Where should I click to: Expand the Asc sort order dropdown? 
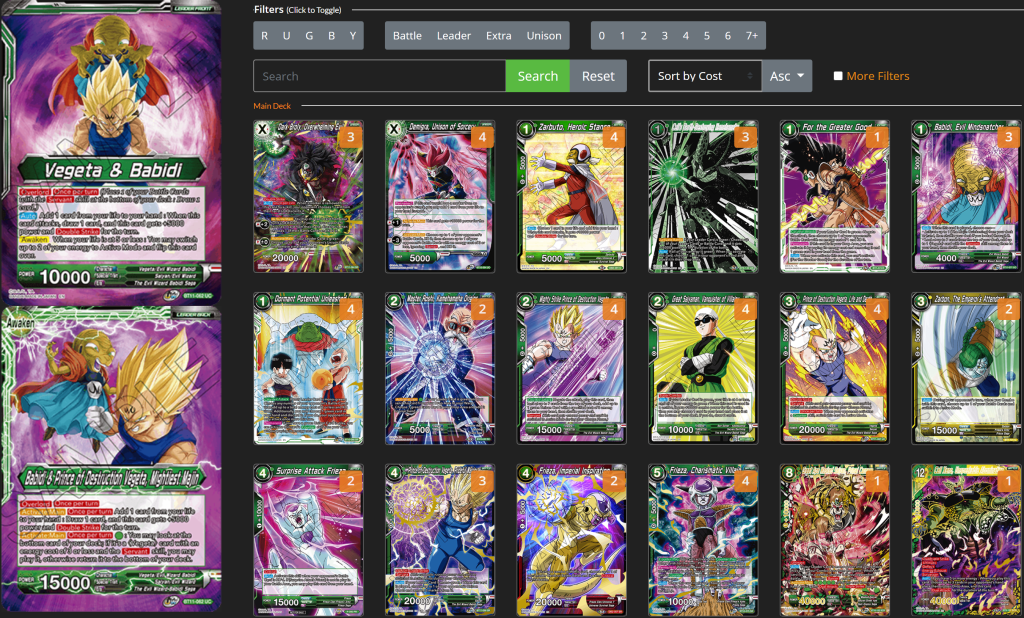[787, 76]
